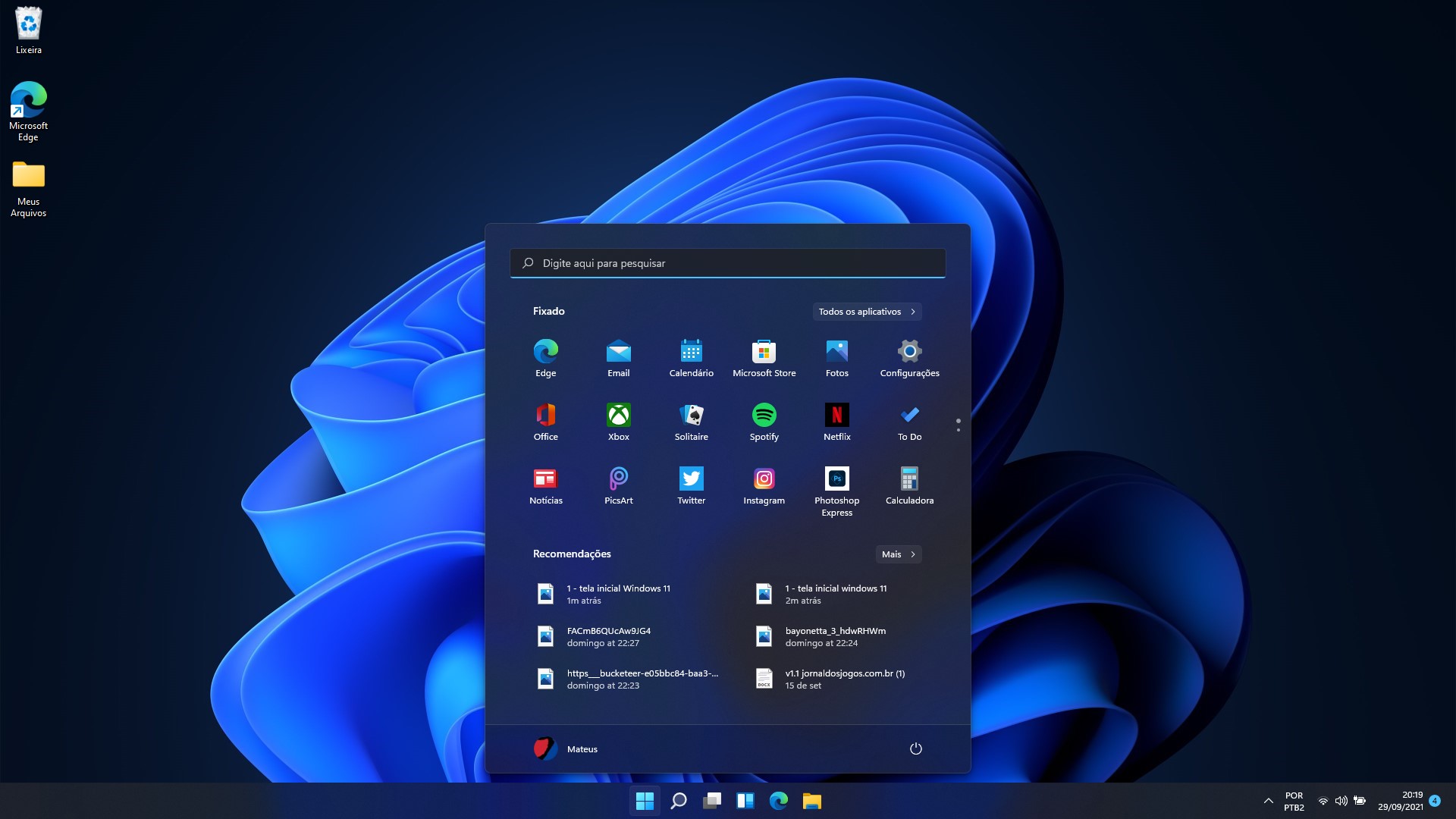Open recent file '1 - tela inicial Windows 11'
The image size is (1456, 819).
coord(619,593)
